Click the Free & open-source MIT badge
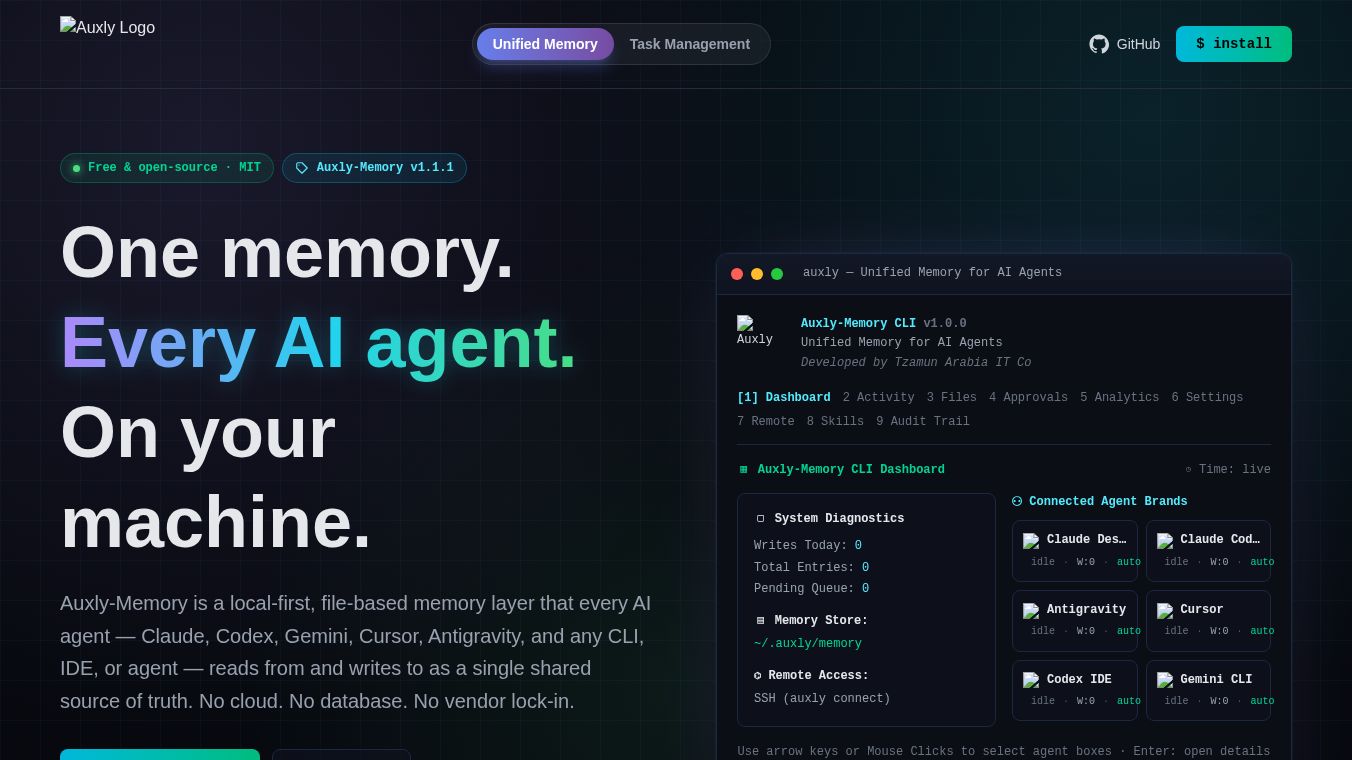1352x760 pixels. tap(167, 168)
